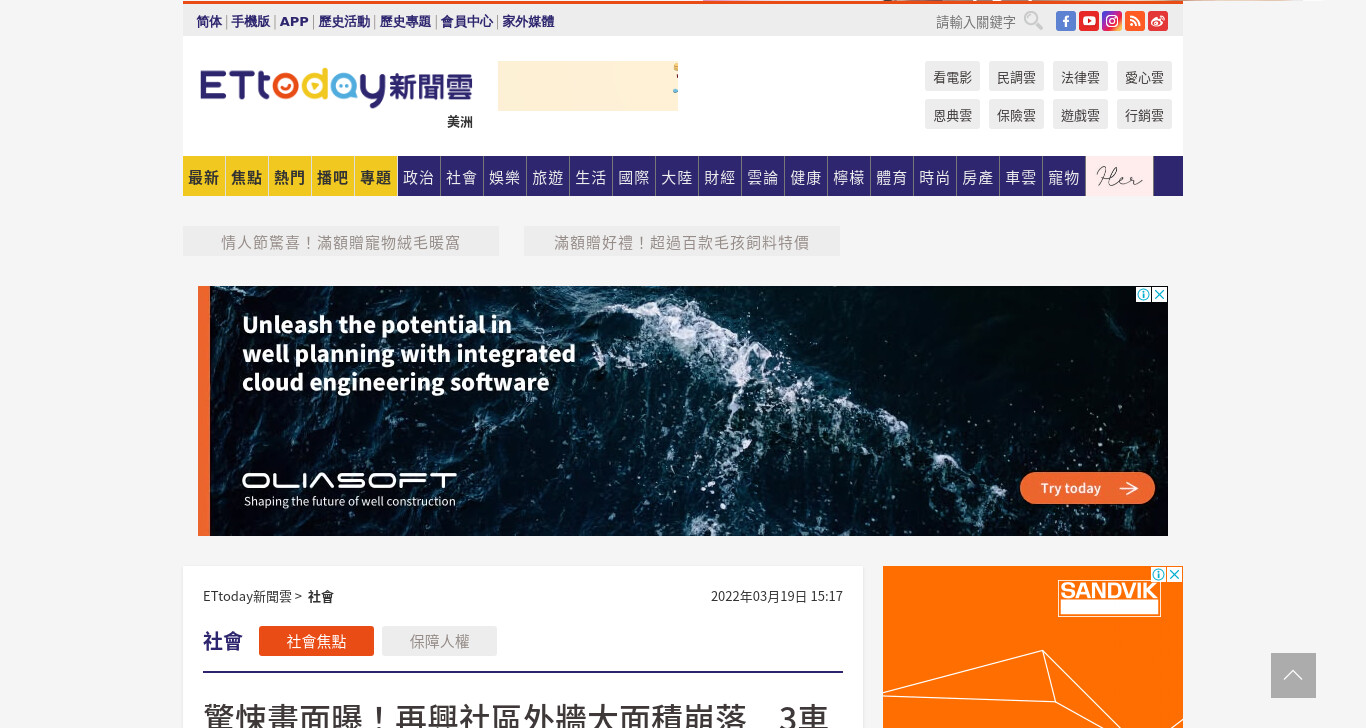Open 房產 news section
Viewport: 1366px width, 728px height.
[978, 176]
